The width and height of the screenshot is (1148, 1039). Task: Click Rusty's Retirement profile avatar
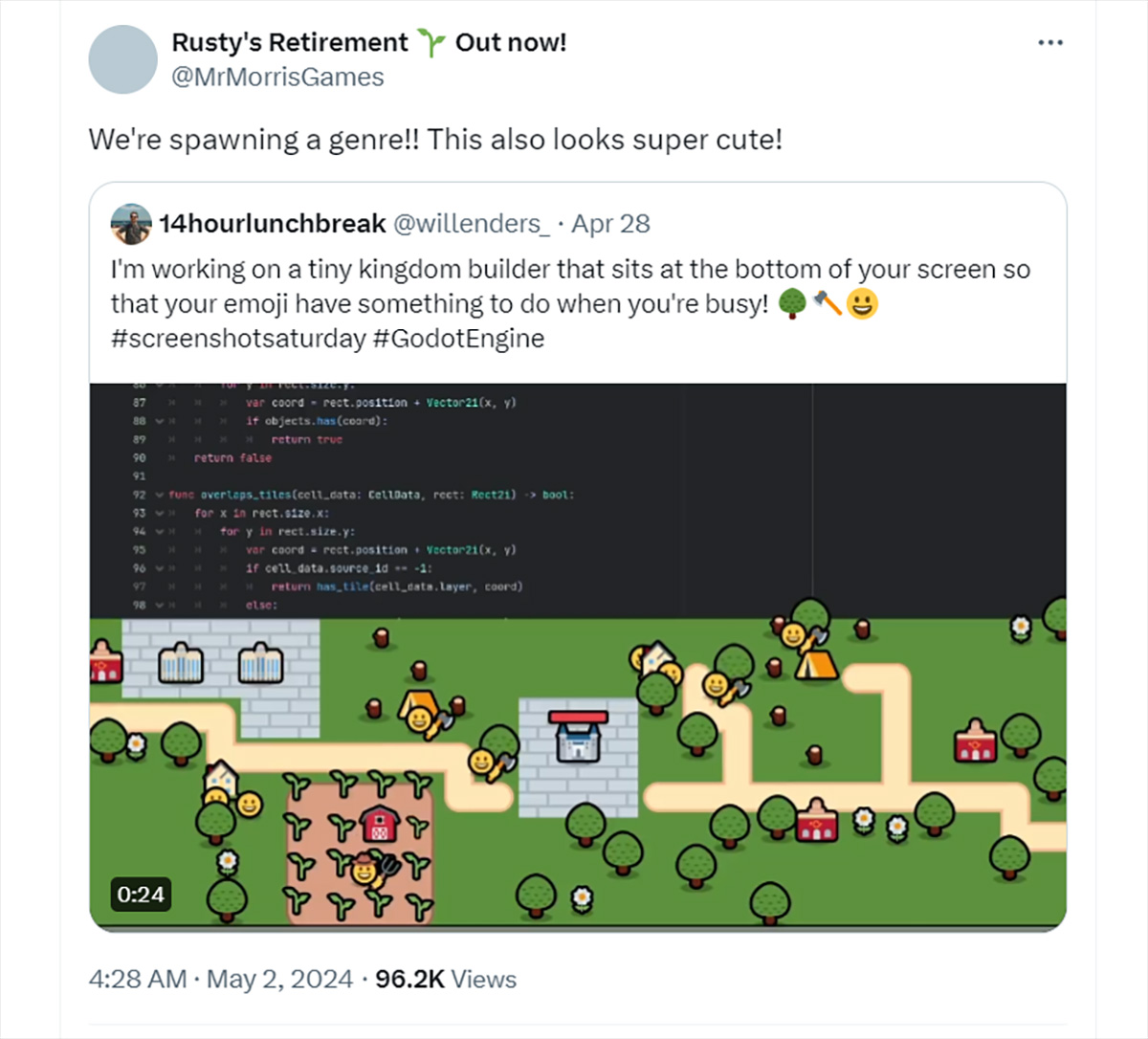tap(122, 59)
